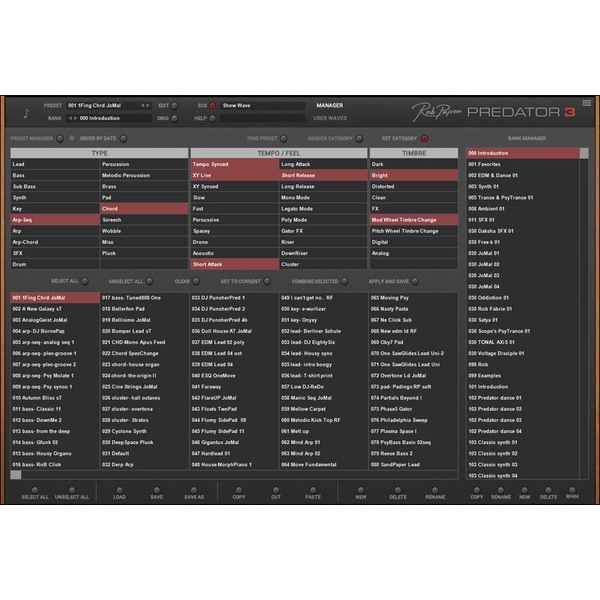The image size is (600, 600).
Task: Click bank manager NEW button
Action: click(x=524, y=490)
